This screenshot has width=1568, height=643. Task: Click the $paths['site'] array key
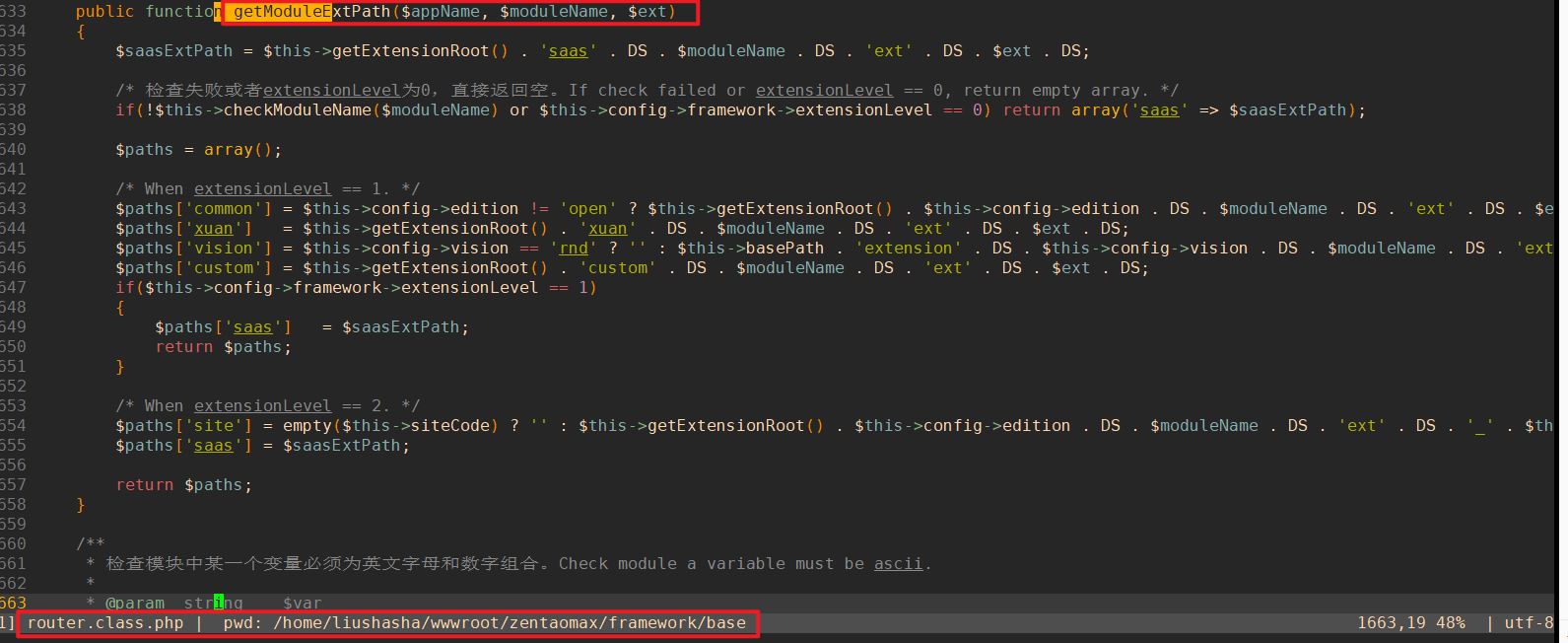pyautogui.click(x=184, y=426)
